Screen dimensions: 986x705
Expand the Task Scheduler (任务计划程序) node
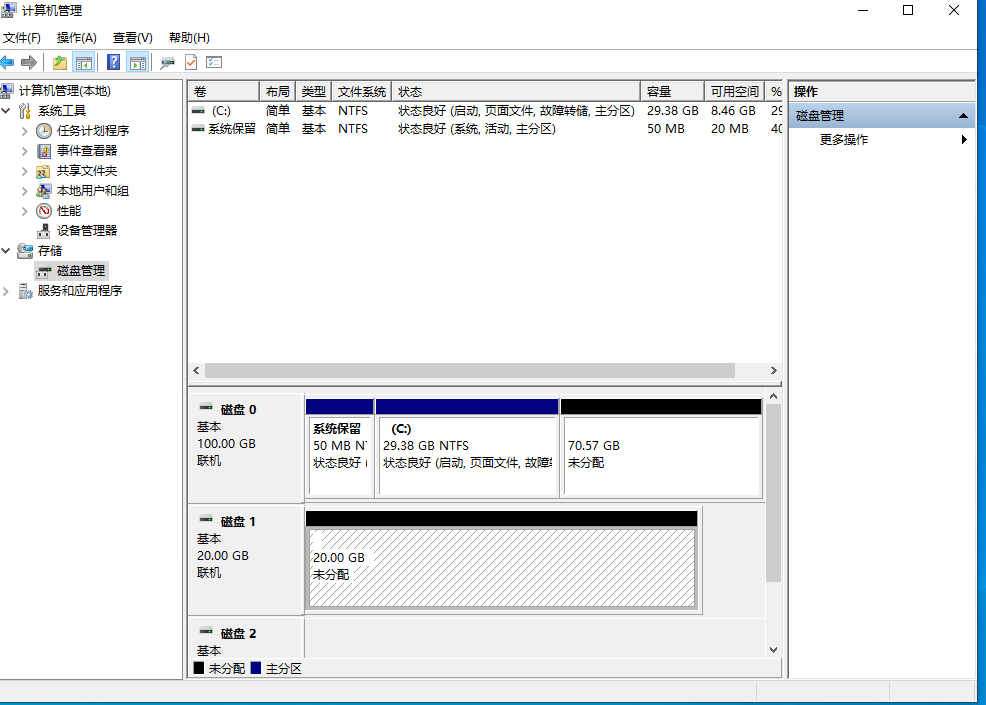coord(25,131)
